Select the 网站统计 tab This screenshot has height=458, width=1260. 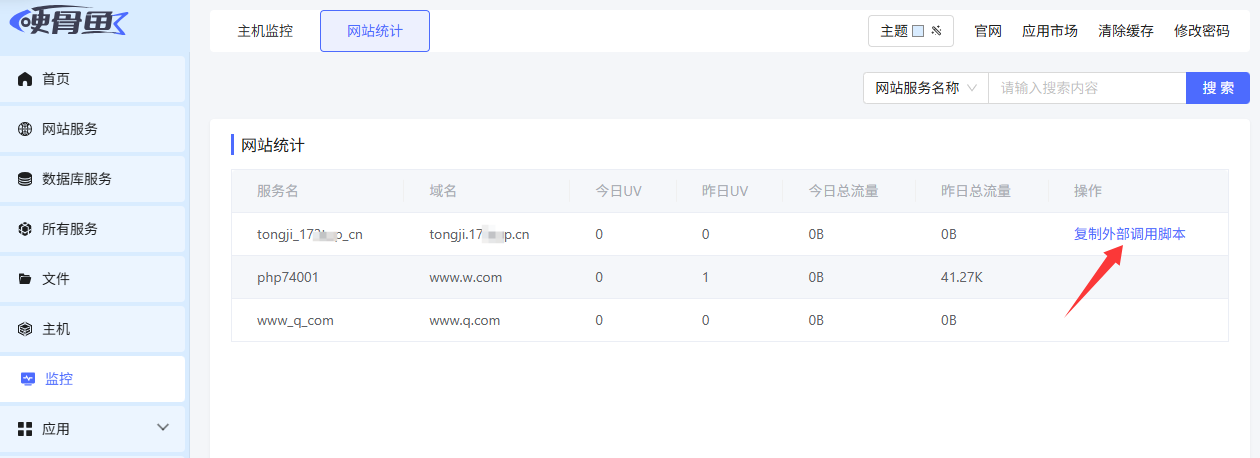point(375,31)
